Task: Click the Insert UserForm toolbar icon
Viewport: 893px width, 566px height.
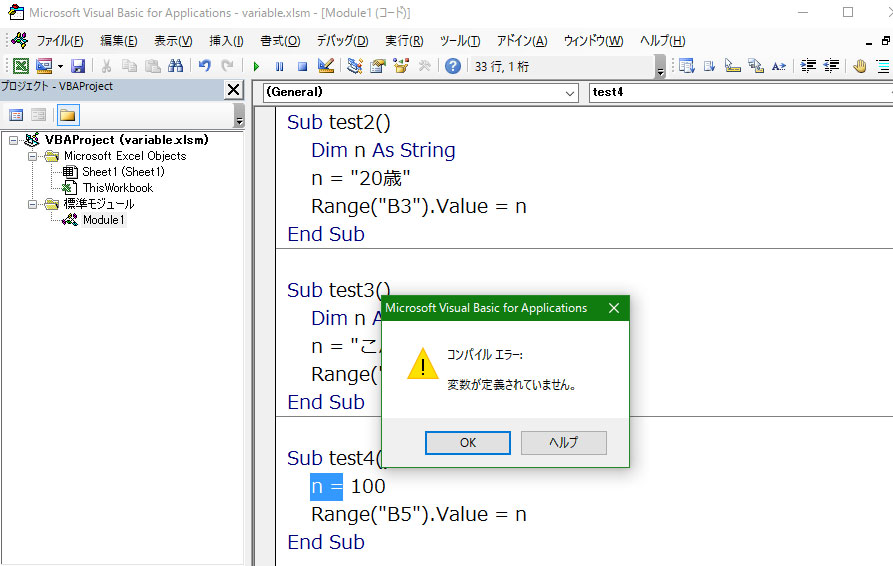Action: (44, 66)
